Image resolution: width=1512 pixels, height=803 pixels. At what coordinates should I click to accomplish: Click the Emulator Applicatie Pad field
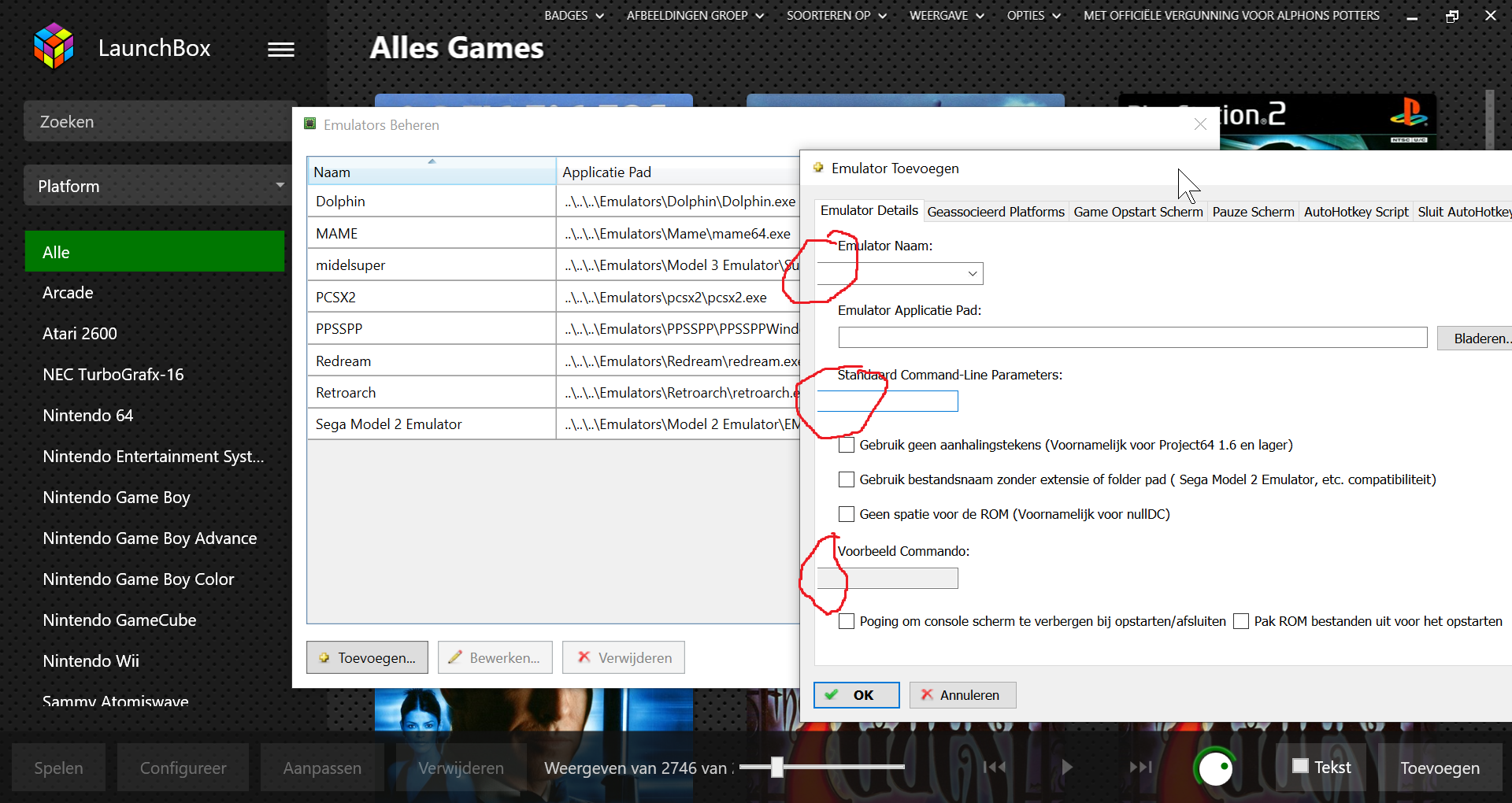(x=1132, y=338)
